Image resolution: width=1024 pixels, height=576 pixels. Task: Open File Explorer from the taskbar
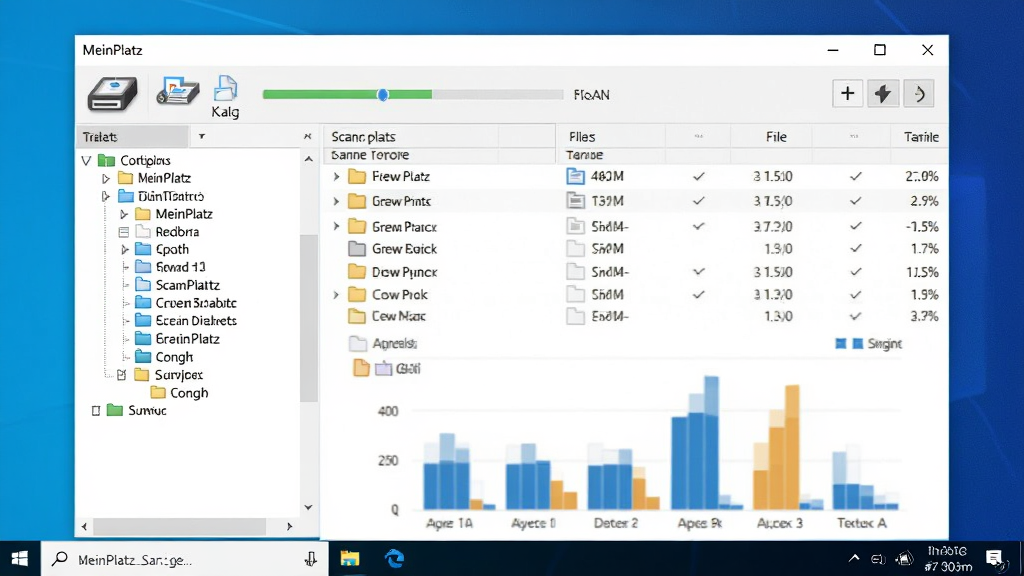click(349, 559)
